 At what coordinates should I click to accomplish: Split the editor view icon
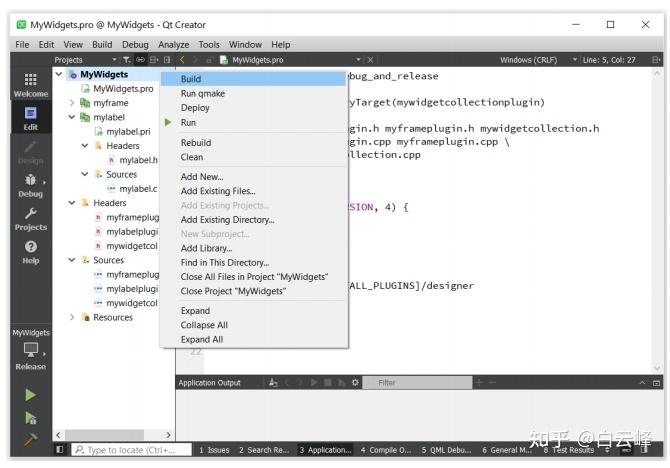tap(656, 60)
